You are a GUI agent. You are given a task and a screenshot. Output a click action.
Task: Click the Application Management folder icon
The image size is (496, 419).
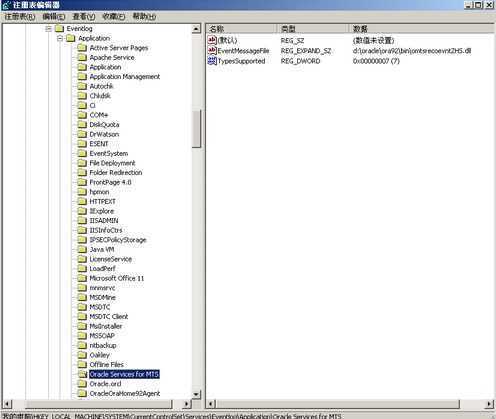tap(82, 77)
